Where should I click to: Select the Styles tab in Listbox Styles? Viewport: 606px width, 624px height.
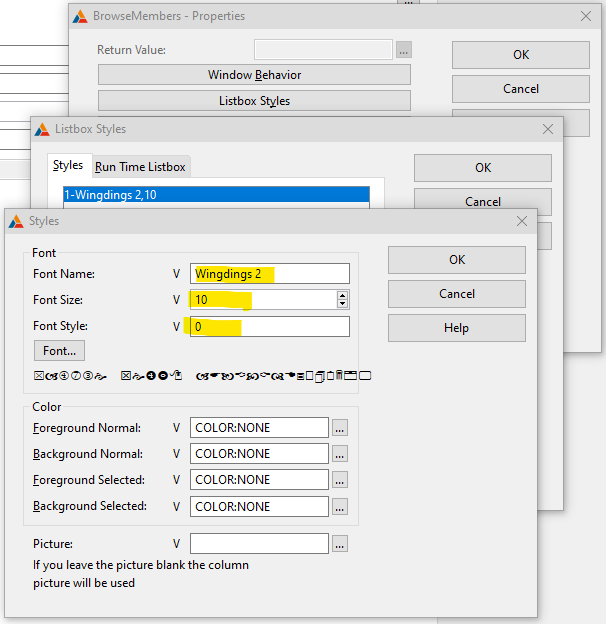click(68, 166)
